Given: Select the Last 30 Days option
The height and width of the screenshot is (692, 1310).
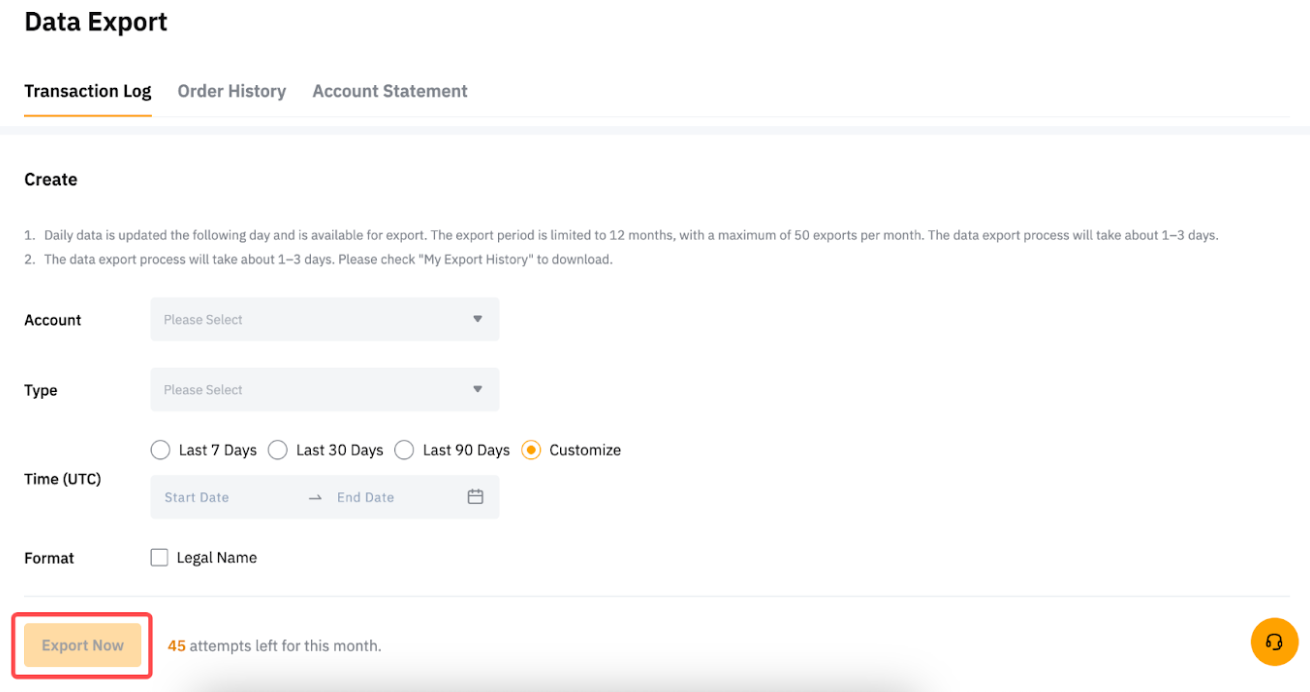Looking at the screenshot, I should pyautogui.click(x=278, y=450).
